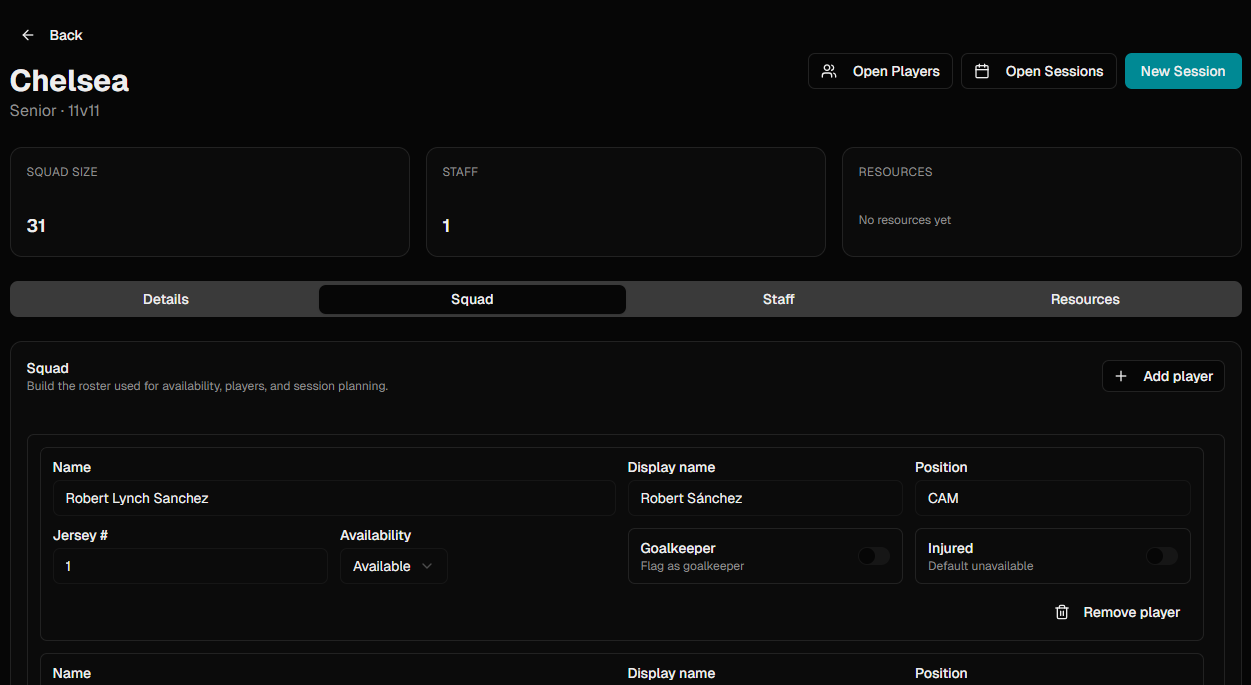Click the Remove player label
Screen dimensions: 1251x685
1131,612
